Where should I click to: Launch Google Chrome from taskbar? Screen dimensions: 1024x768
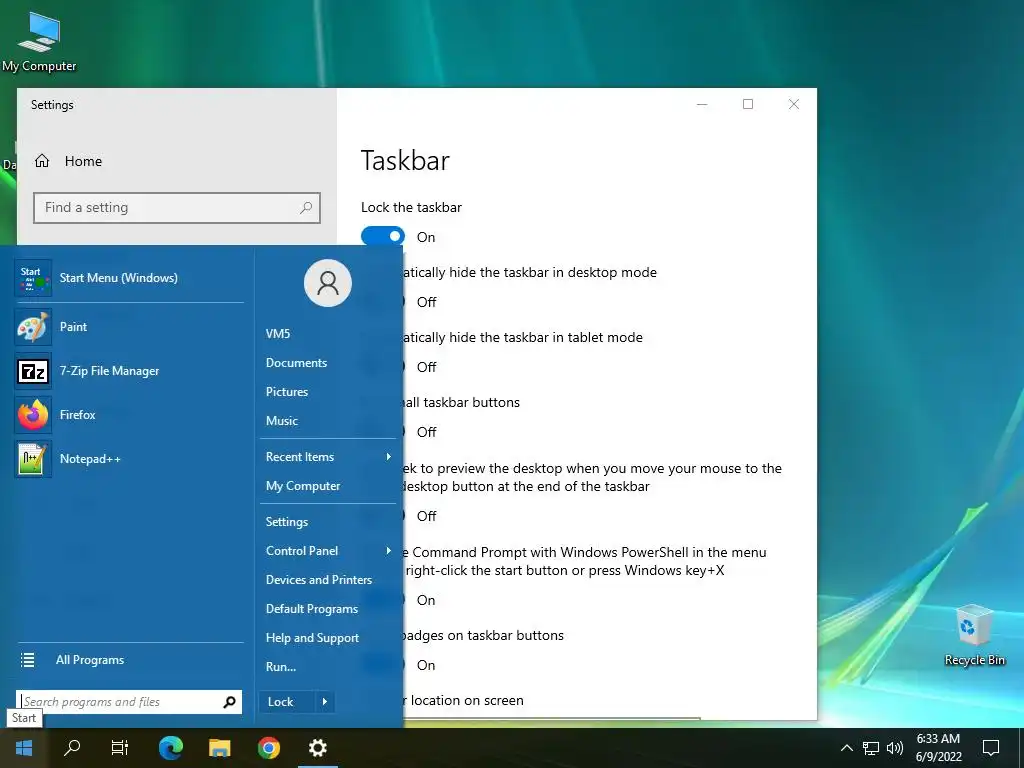(x=268, y=748)
